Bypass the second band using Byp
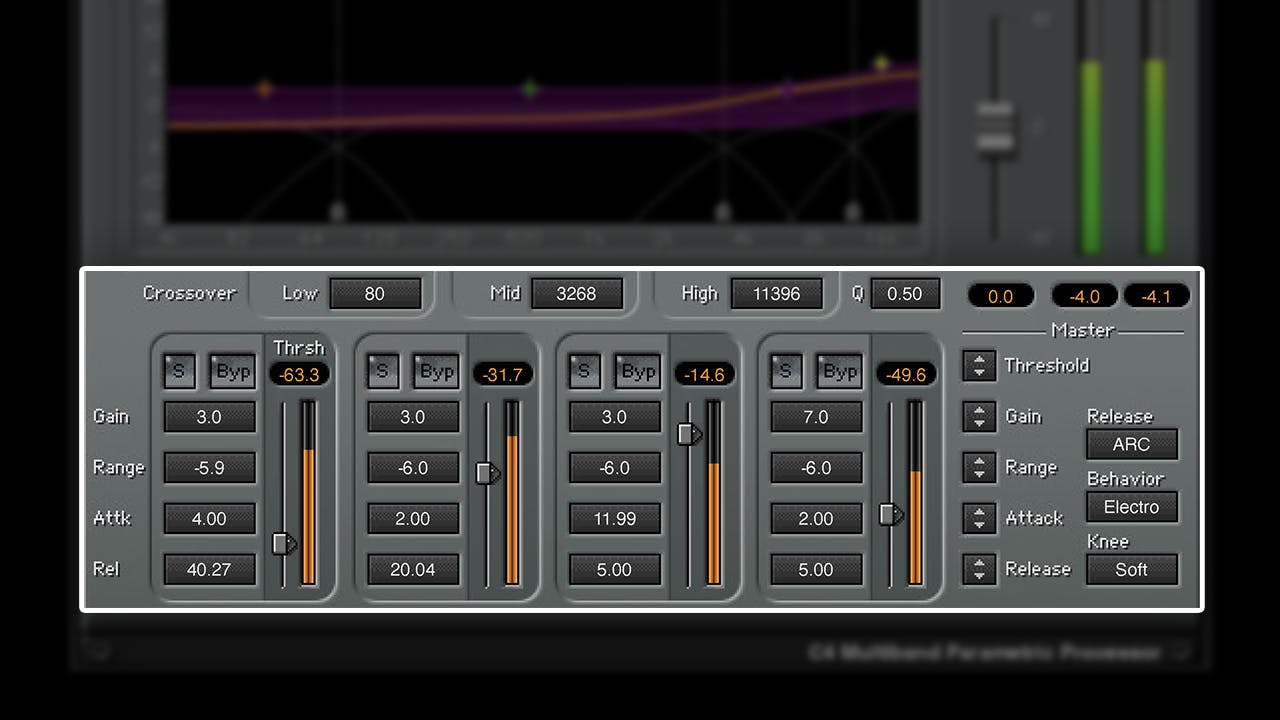Viewport: 1280px width, 720px height. [x=436, y=370]
